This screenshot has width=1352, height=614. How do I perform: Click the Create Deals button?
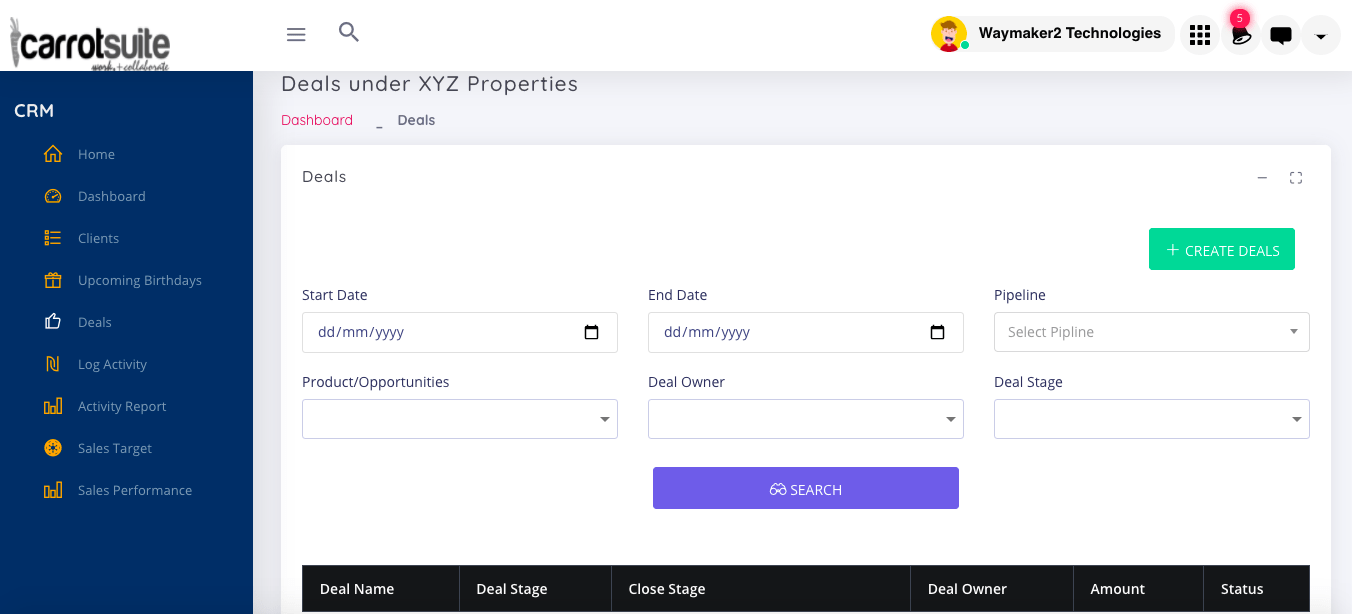tap(1221, 248)
